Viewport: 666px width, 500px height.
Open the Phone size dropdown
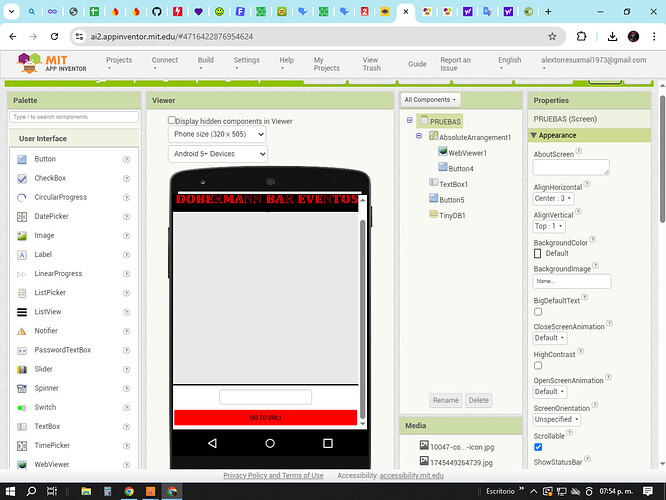[x=217, y=134]
